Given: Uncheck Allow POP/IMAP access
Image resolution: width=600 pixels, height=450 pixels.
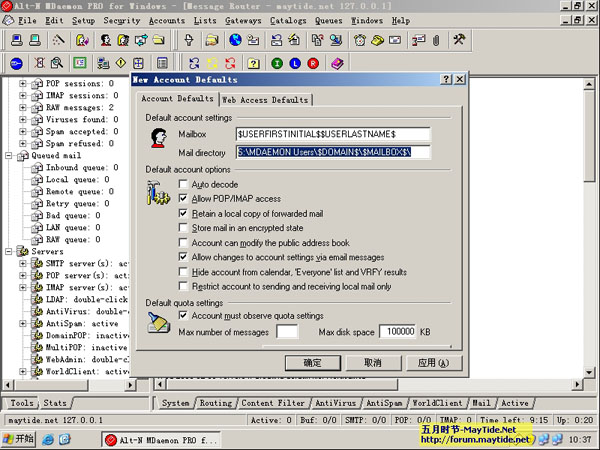Looking at the screenshot, I should point(183,199).
